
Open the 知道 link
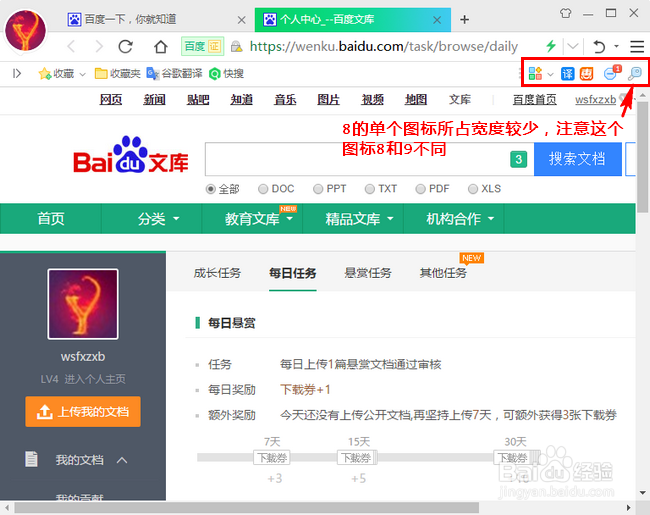coord(241,100)
